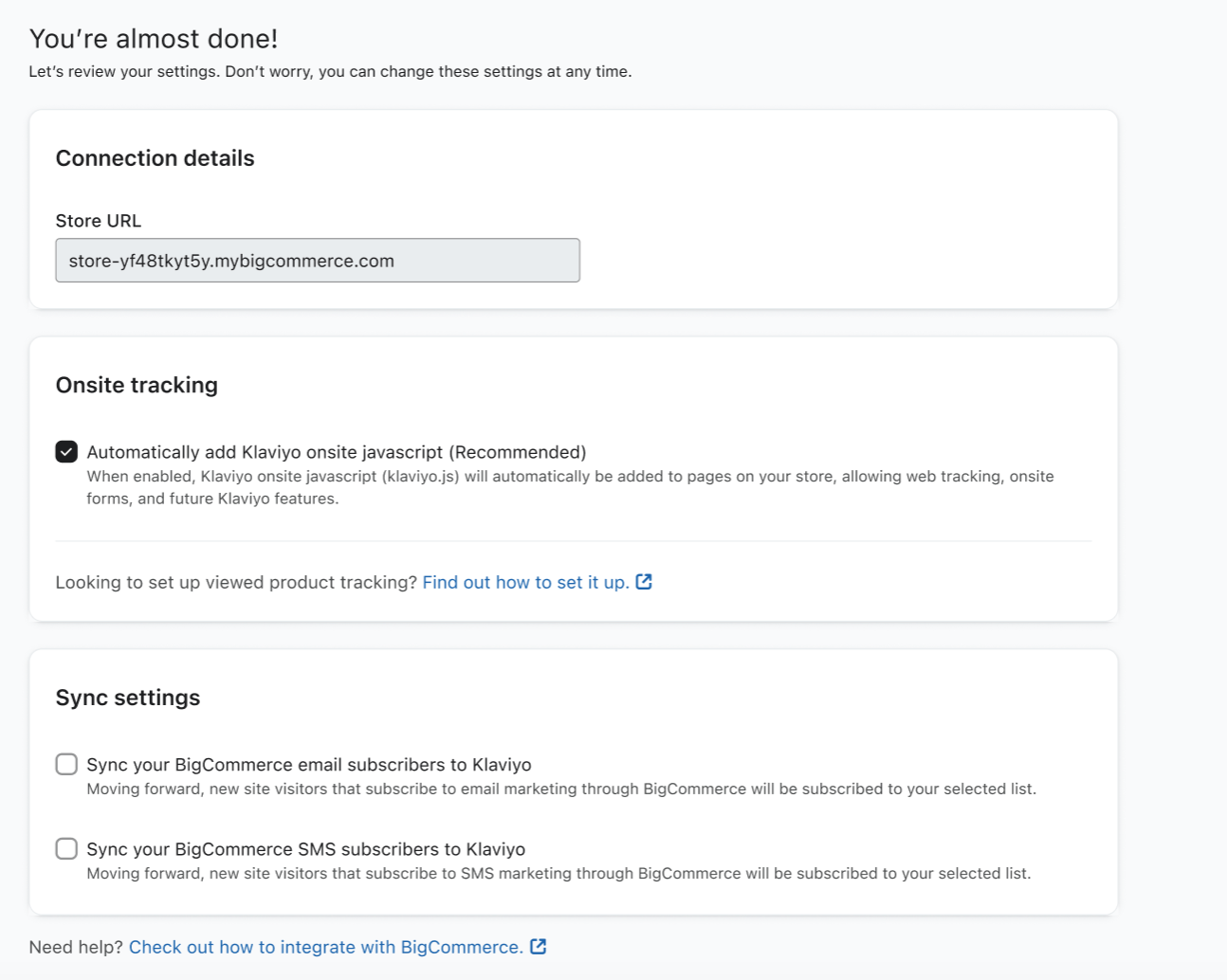The height and width of the screenshot is (980, 1227).
Task: Click external link icon beside BigCommerce help link
Action: (x=538, y=947)
